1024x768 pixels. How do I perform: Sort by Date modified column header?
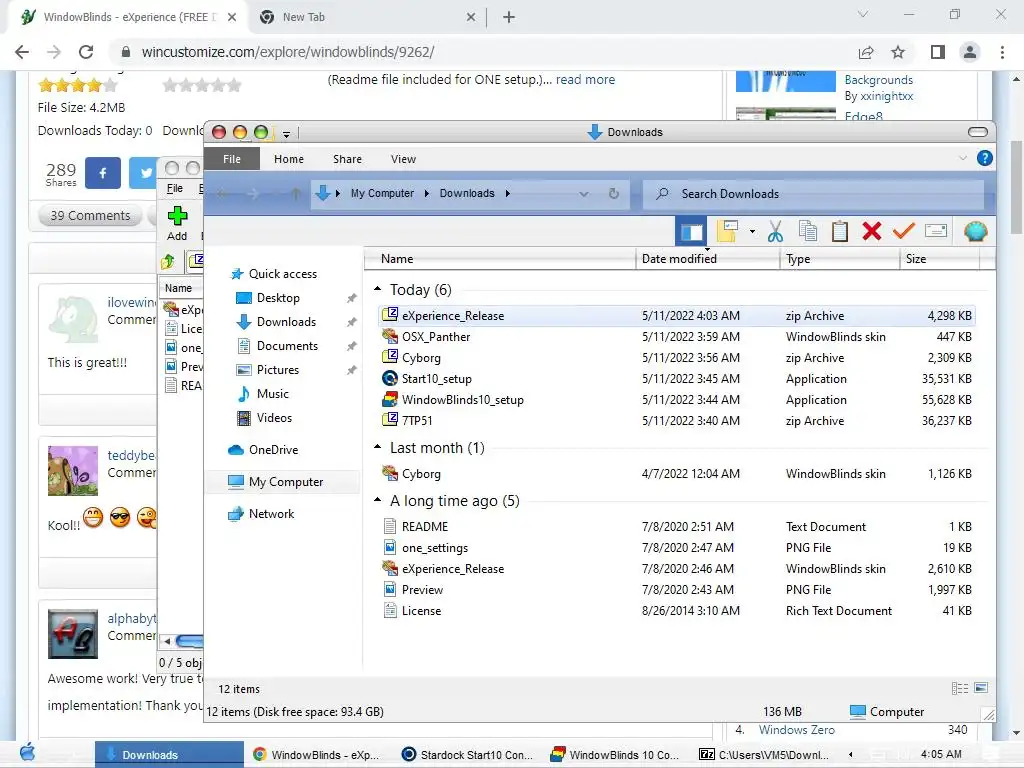click(x=707, y=259)
